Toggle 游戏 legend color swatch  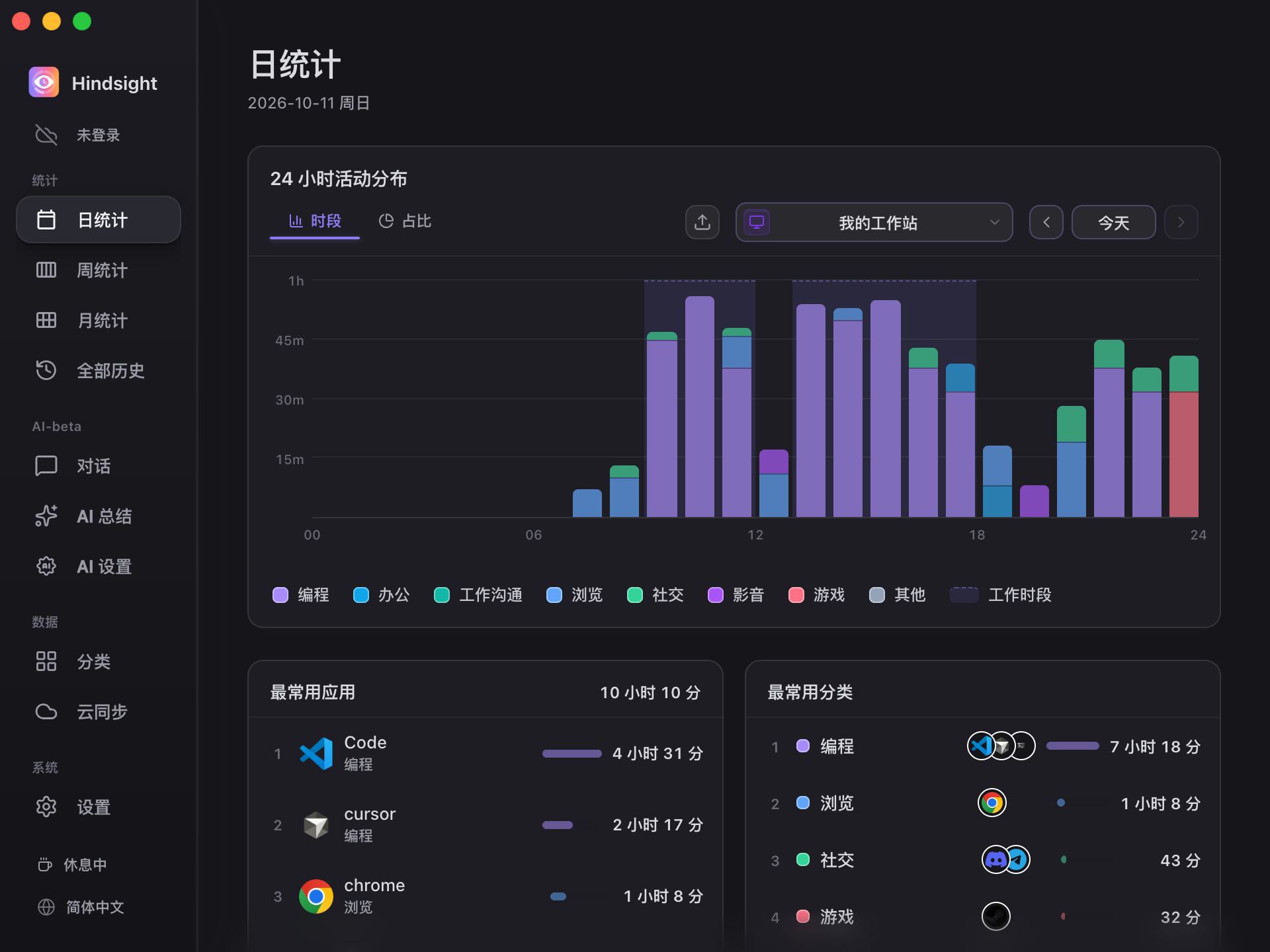click(796, 595)
